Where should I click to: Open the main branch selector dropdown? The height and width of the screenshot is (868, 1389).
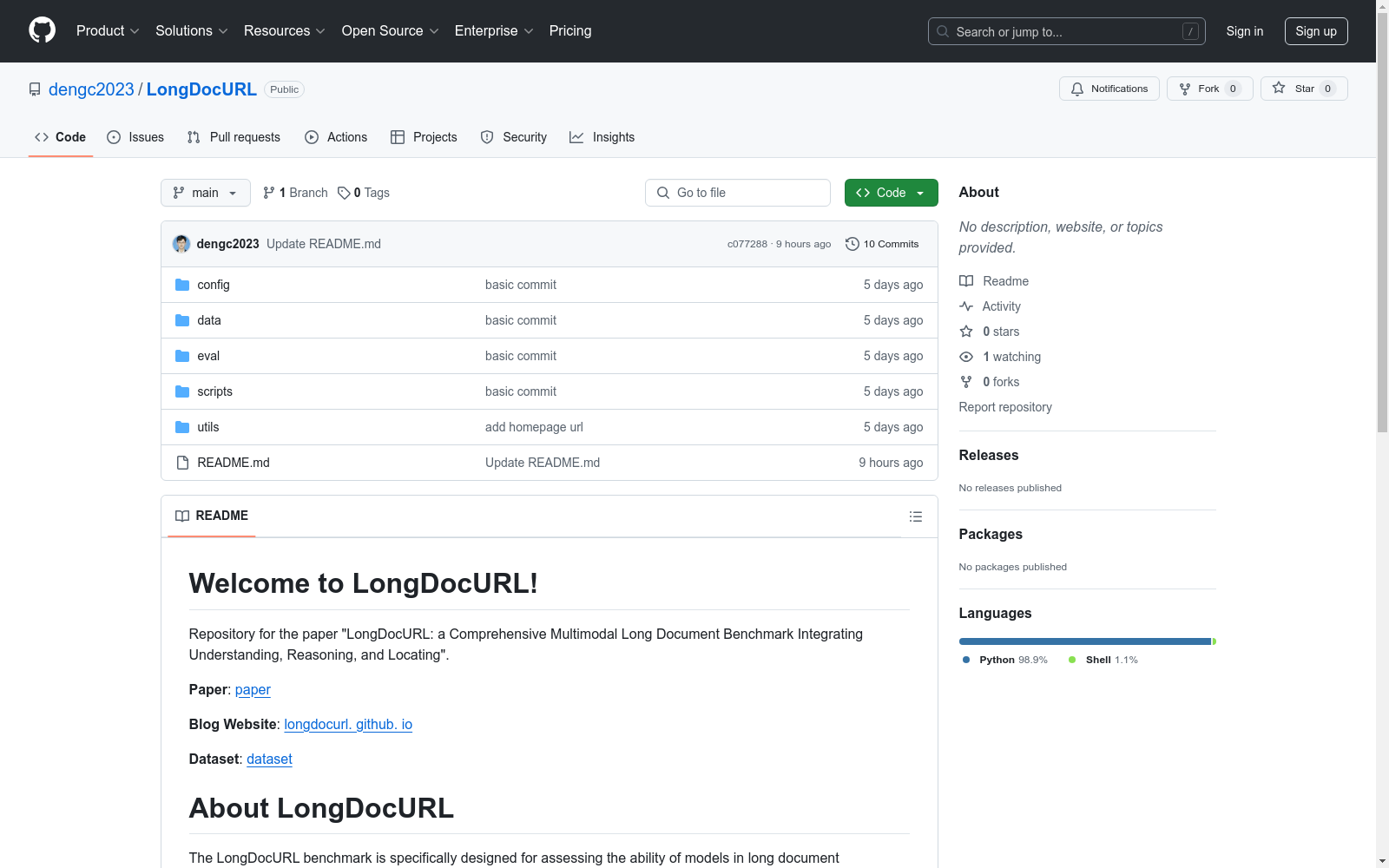[206, 193]
